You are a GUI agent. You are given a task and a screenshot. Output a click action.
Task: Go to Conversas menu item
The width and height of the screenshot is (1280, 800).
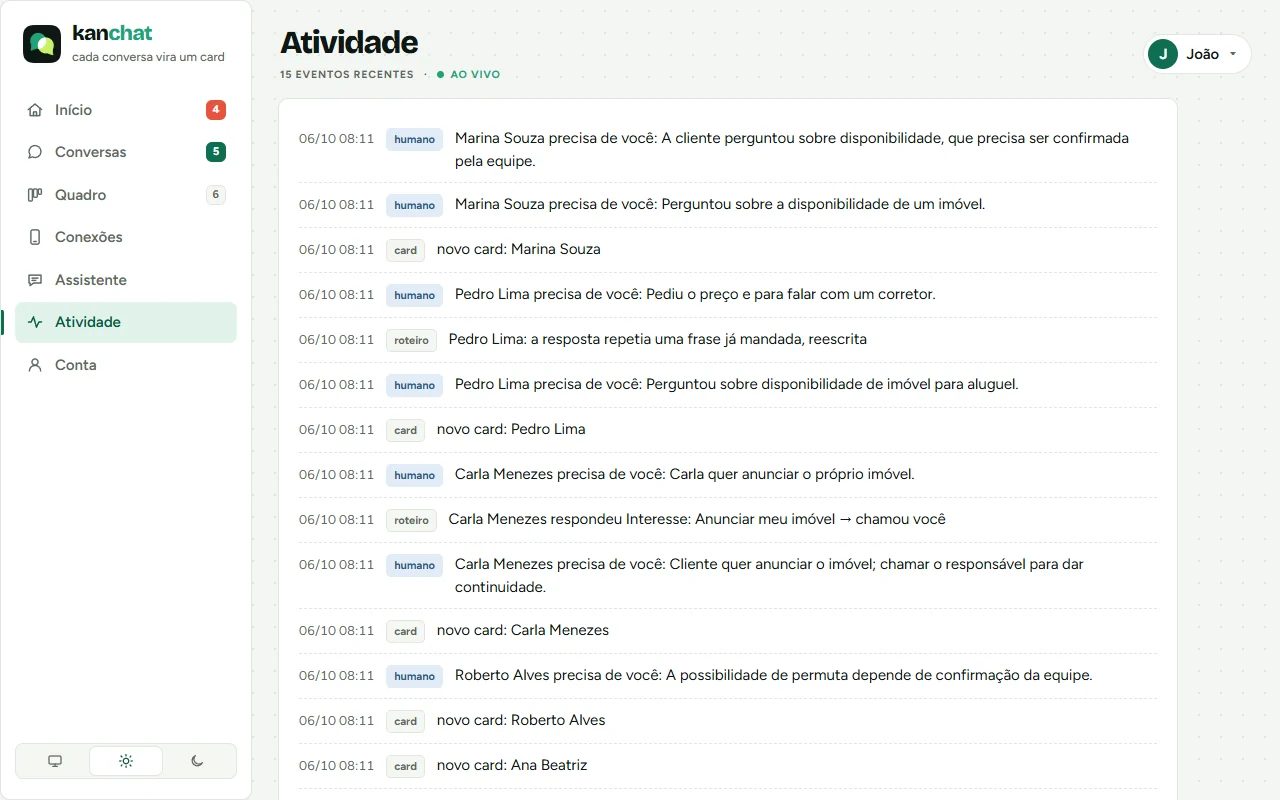click(x=126, y=152)
